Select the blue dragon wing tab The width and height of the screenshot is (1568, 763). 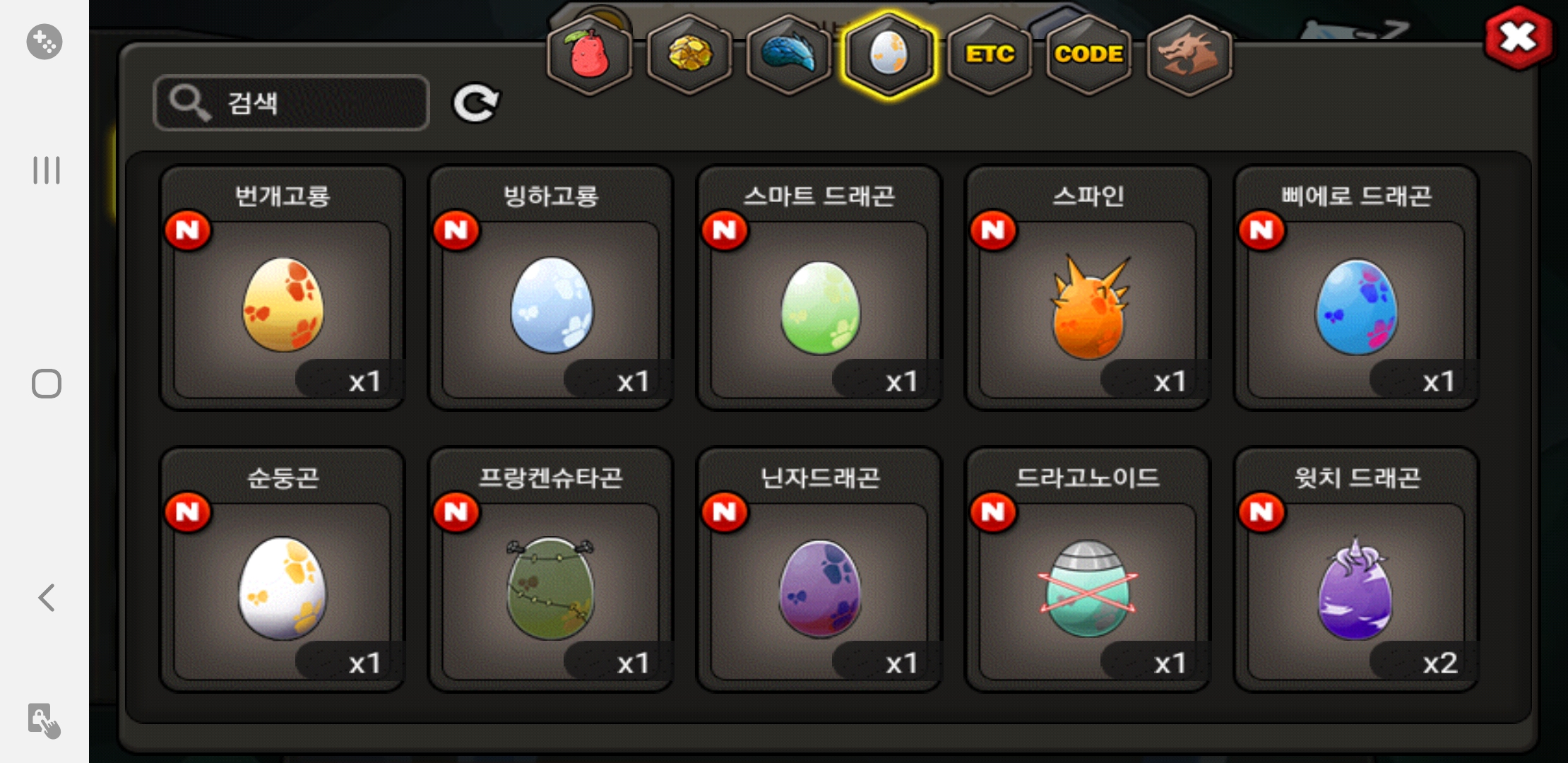pos(789,54)
